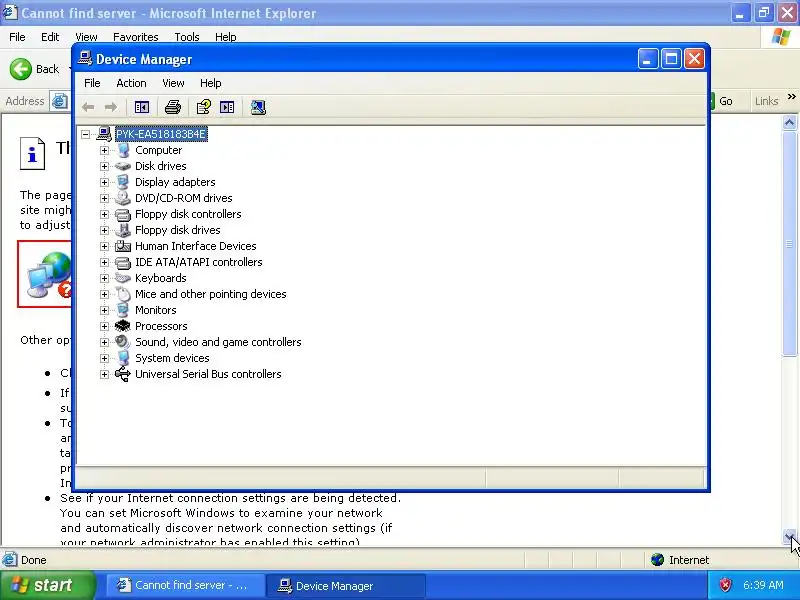Image resolution: width=800 pixels, height=600 pixels.
Task: Click the computer icon beside PYK-EA518183B4E
Action: point(104,134)
